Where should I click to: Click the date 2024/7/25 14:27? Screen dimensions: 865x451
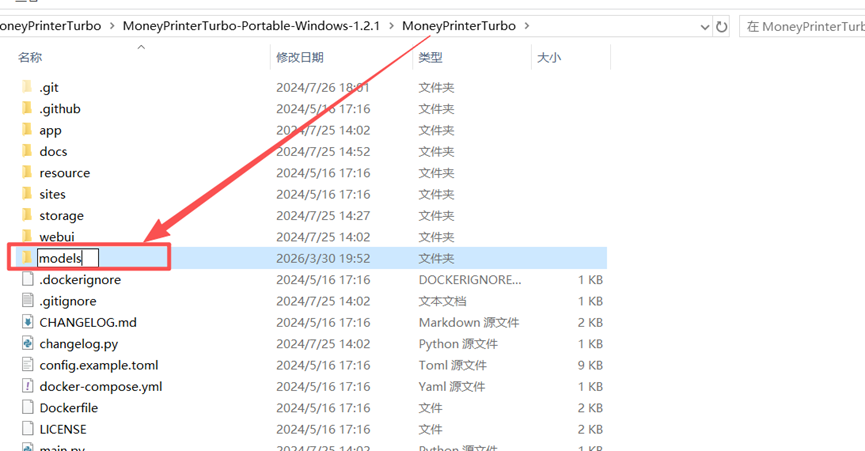tap(323, 216)
